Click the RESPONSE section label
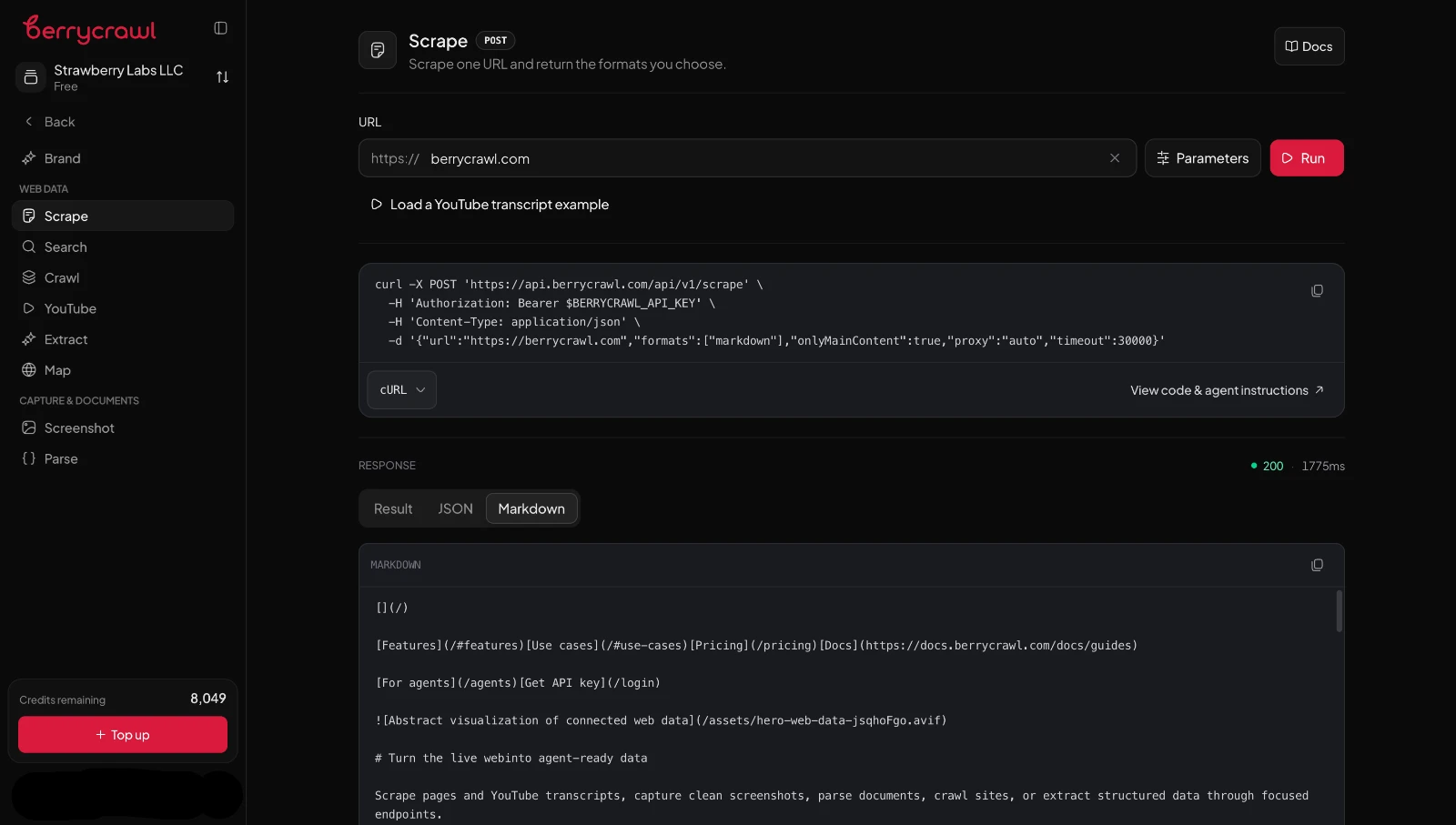This screenshot has width=1456, height=825. pyautogui.click(x=387, y=466)
